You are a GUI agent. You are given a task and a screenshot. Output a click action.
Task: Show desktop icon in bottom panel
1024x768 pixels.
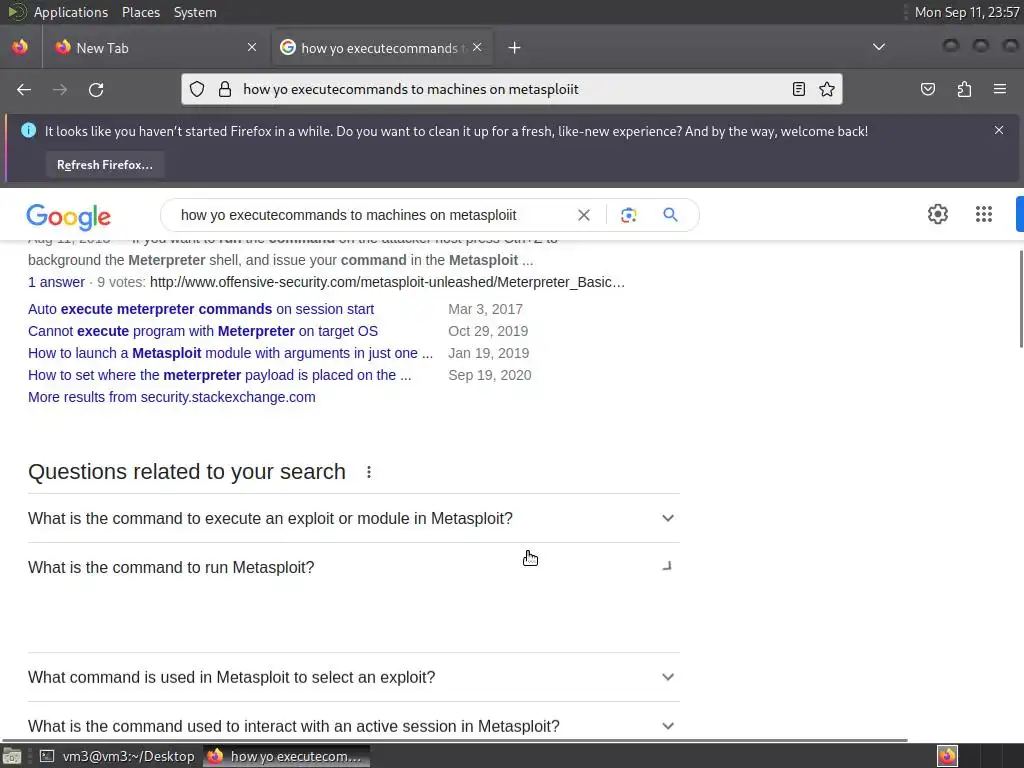pyautogui.click(x=12, y=756)
